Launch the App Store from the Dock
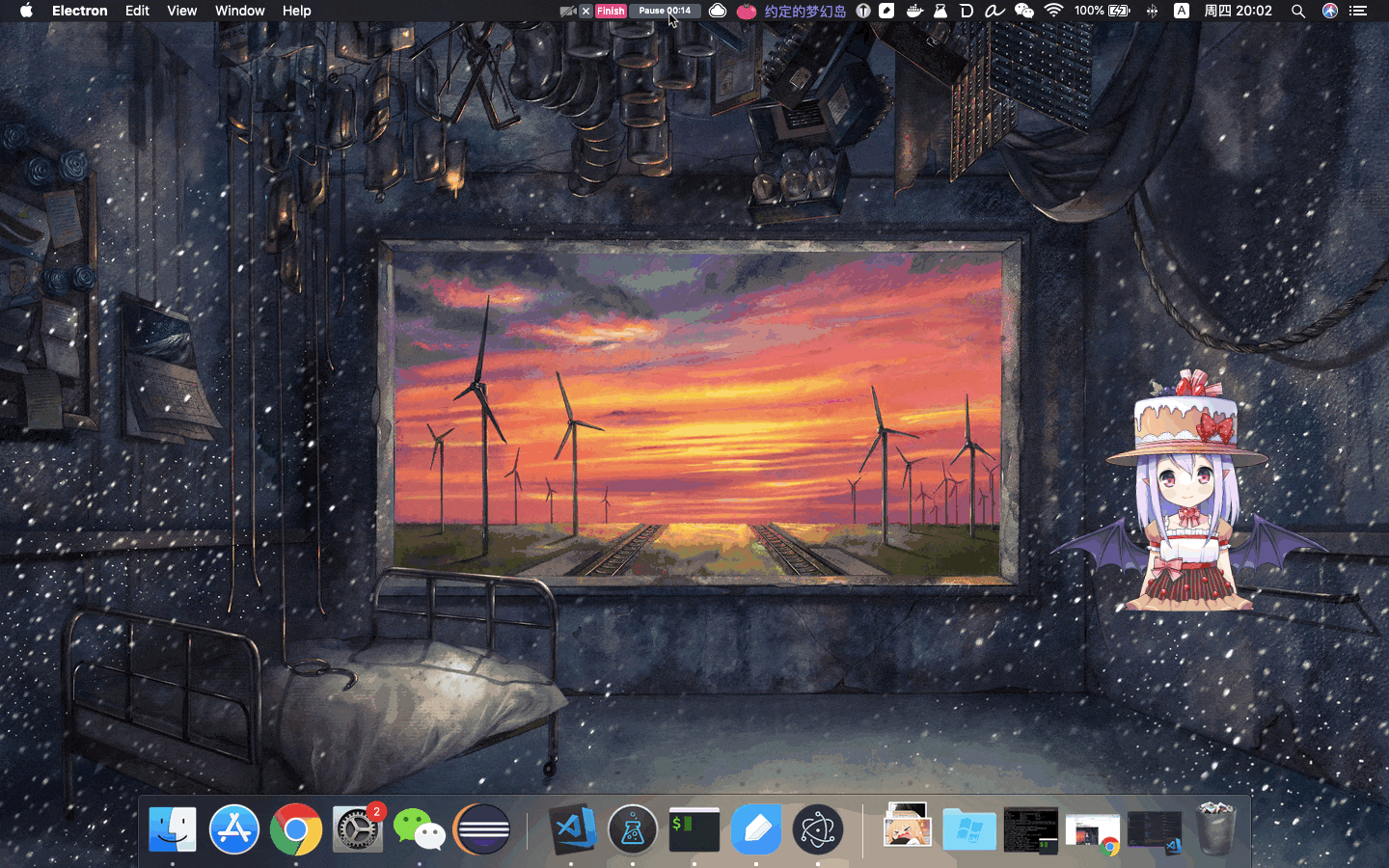1389x868 pixels. coord(234,829)
